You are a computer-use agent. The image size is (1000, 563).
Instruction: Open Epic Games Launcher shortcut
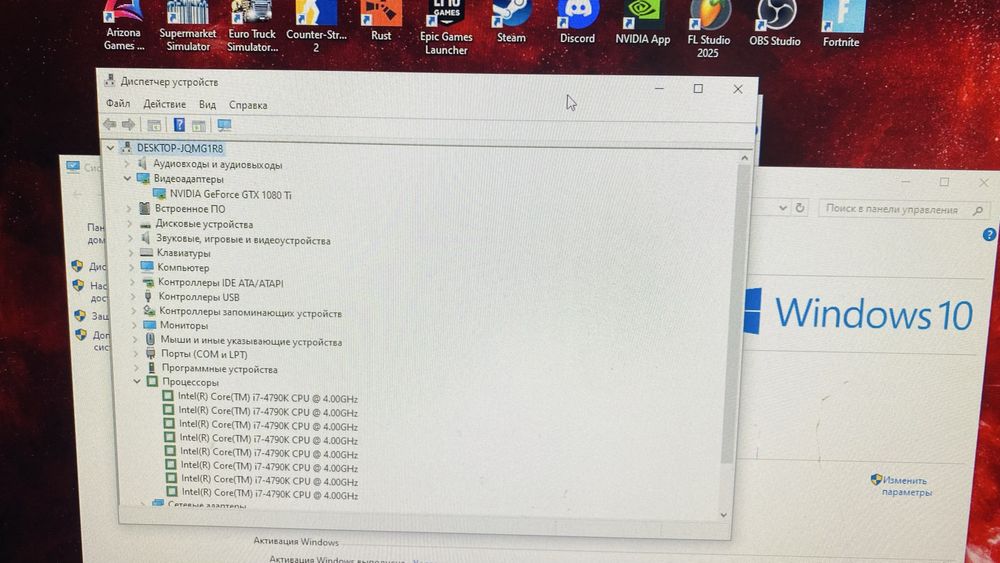(x=446, y=29)
